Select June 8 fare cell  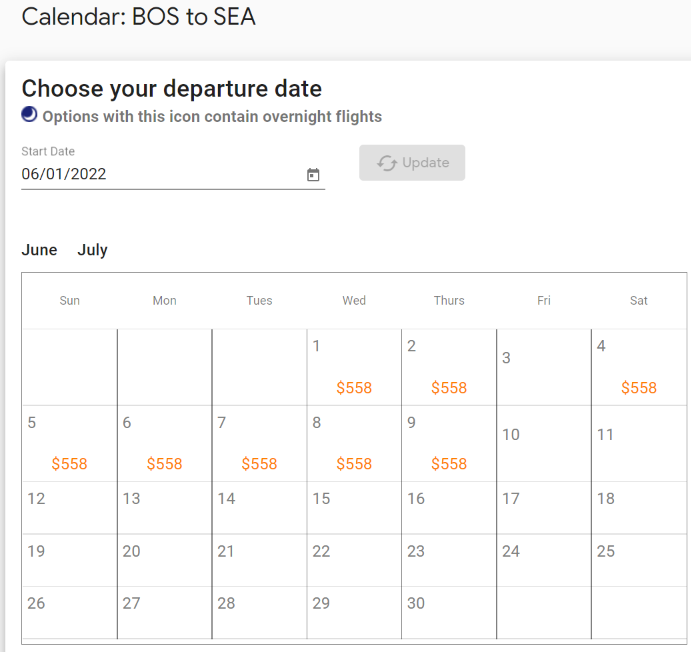354,443
